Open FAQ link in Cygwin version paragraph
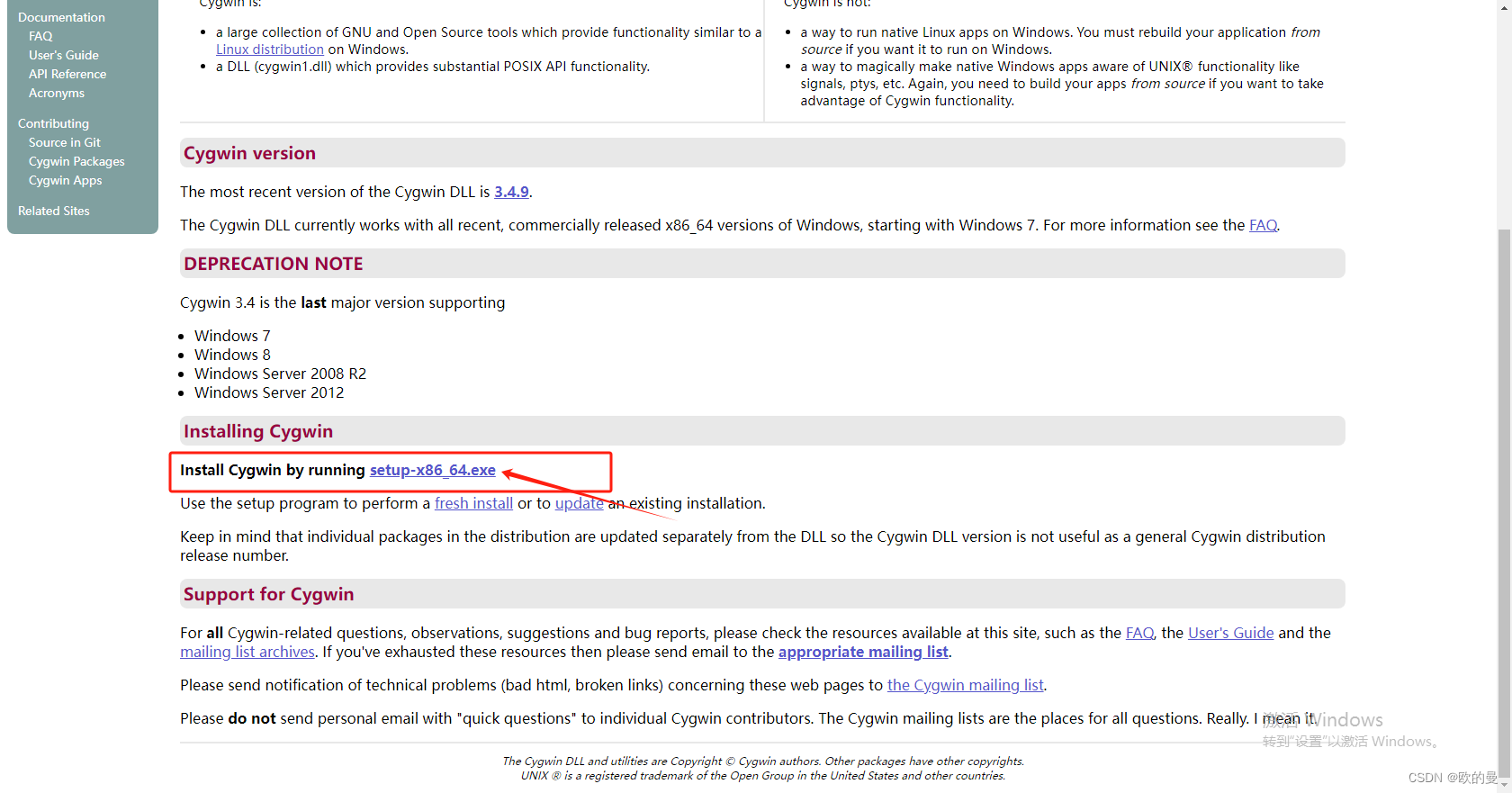 point(1263,225)
